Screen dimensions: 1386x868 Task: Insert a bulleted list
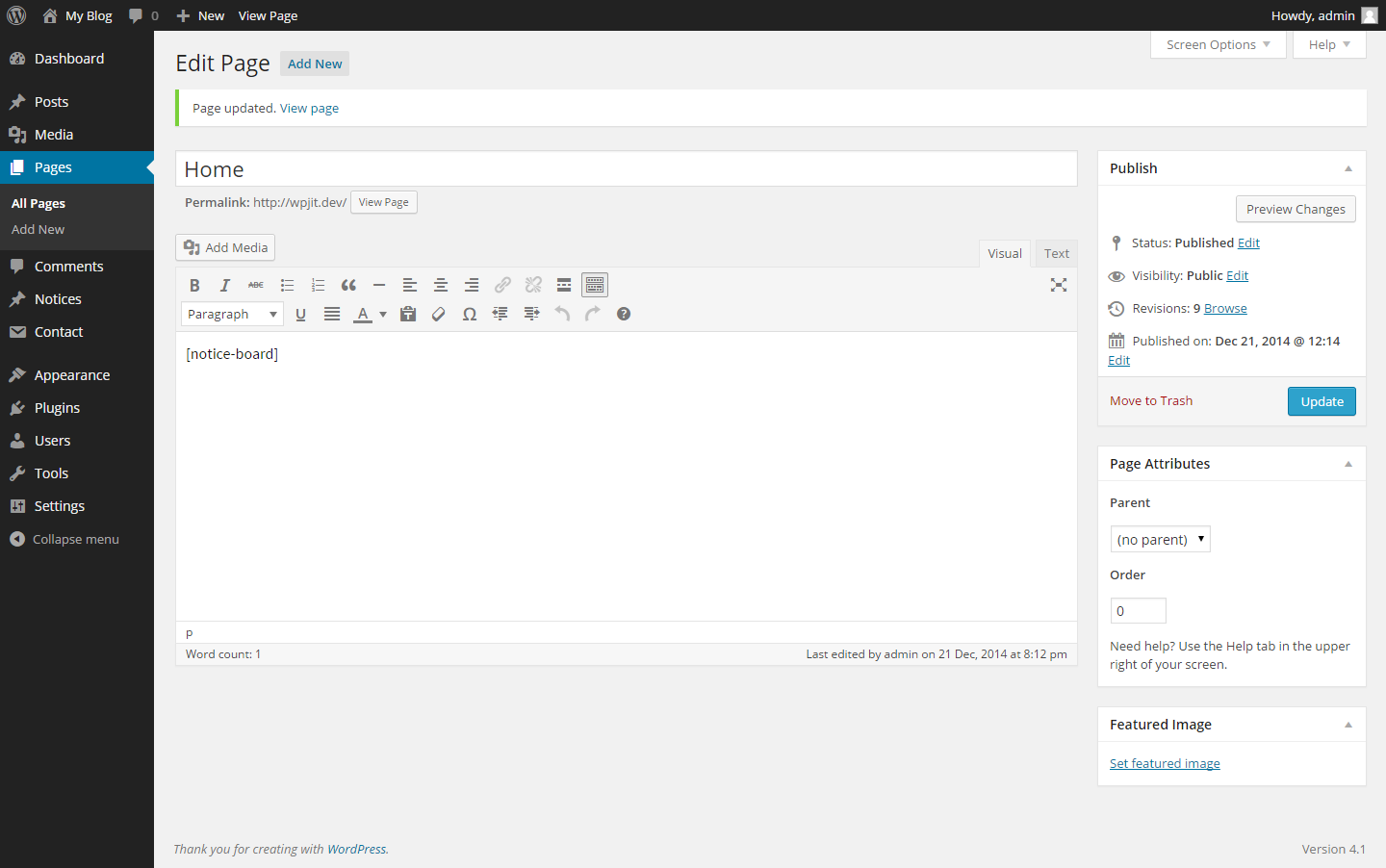[x=287, y=285]
